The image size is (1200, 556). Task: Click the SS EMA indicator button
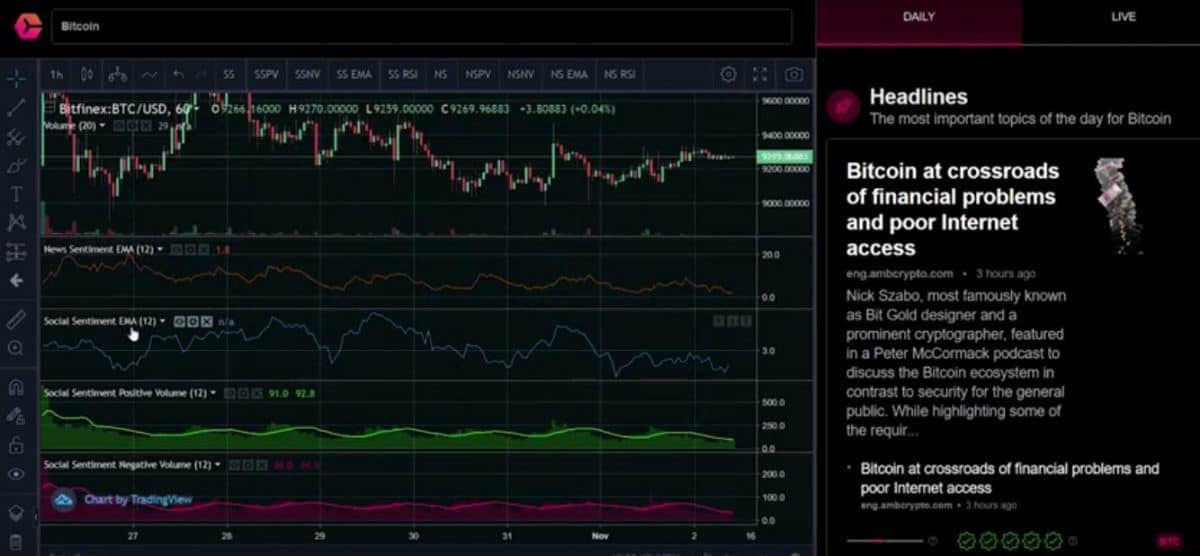354,74
